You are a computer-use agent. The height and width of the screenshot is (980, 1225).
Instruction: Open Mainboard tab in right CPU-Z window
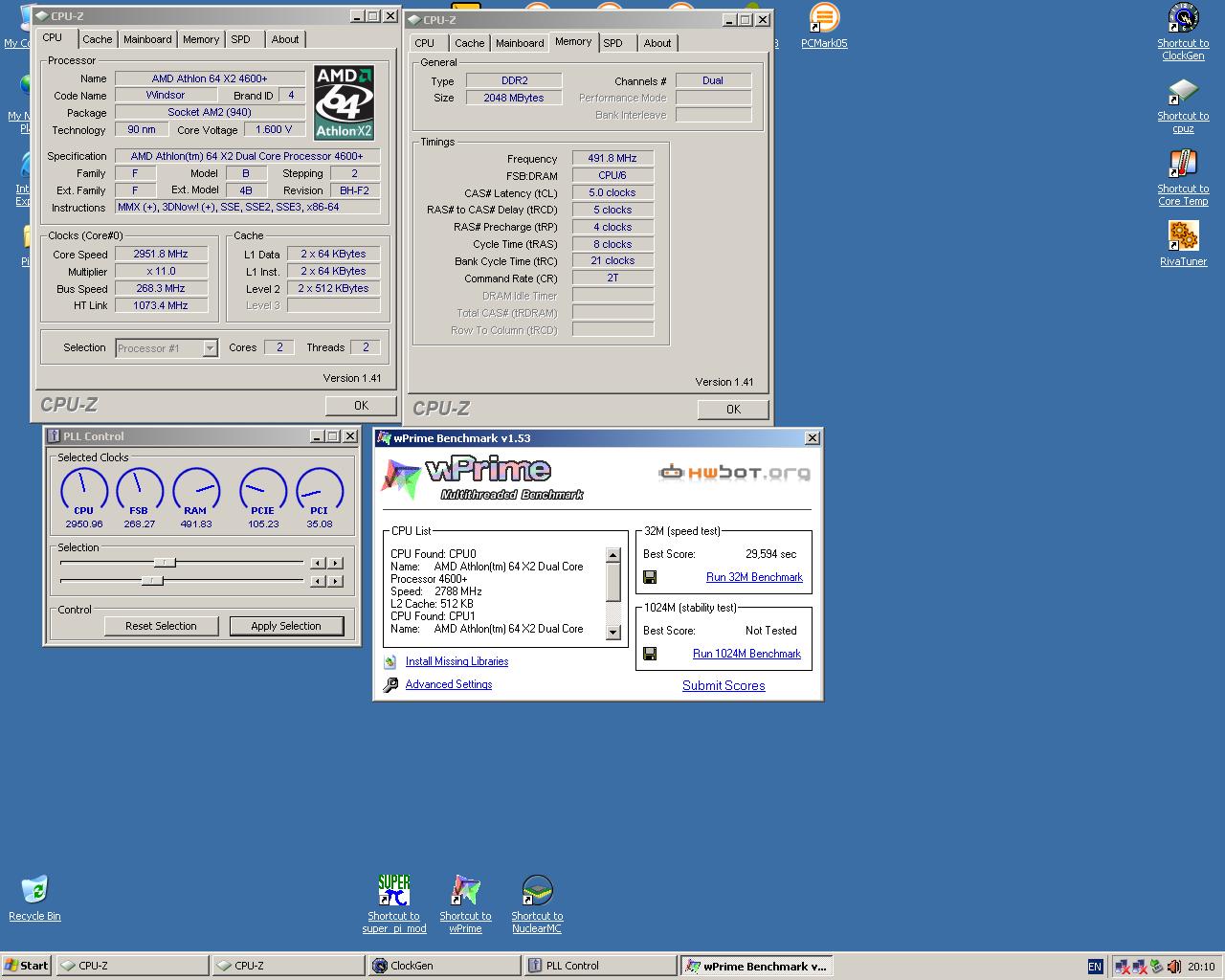pyautogui.click(x=520, y=43)
